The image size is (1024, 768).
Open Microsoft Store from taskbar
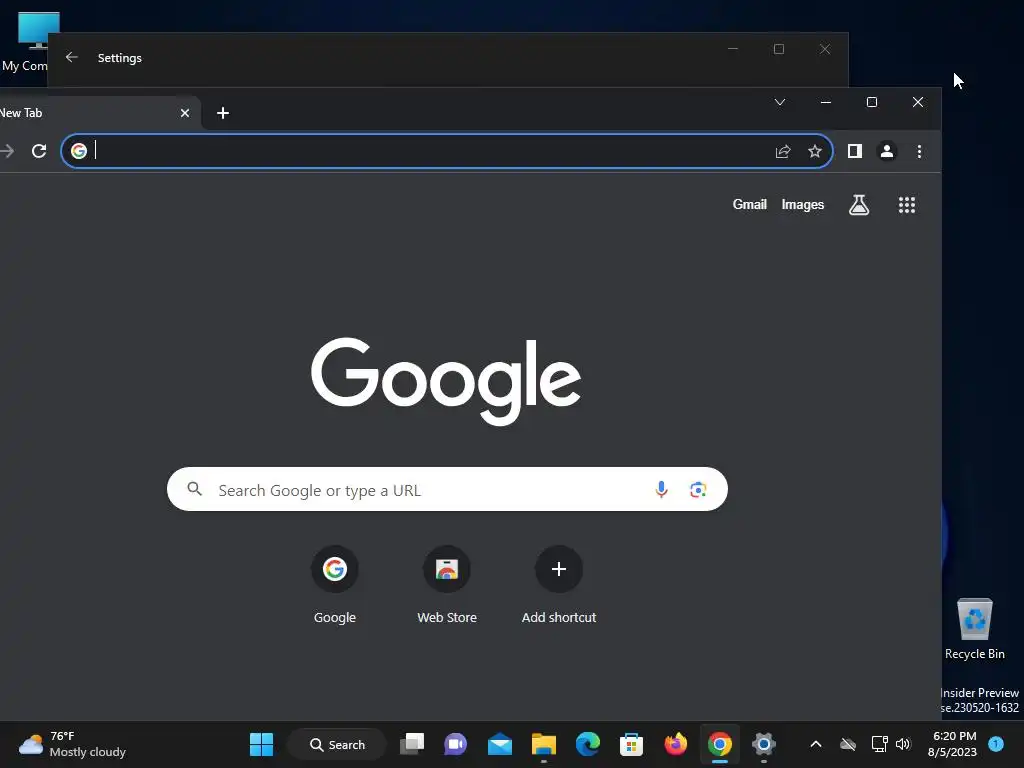632,744
